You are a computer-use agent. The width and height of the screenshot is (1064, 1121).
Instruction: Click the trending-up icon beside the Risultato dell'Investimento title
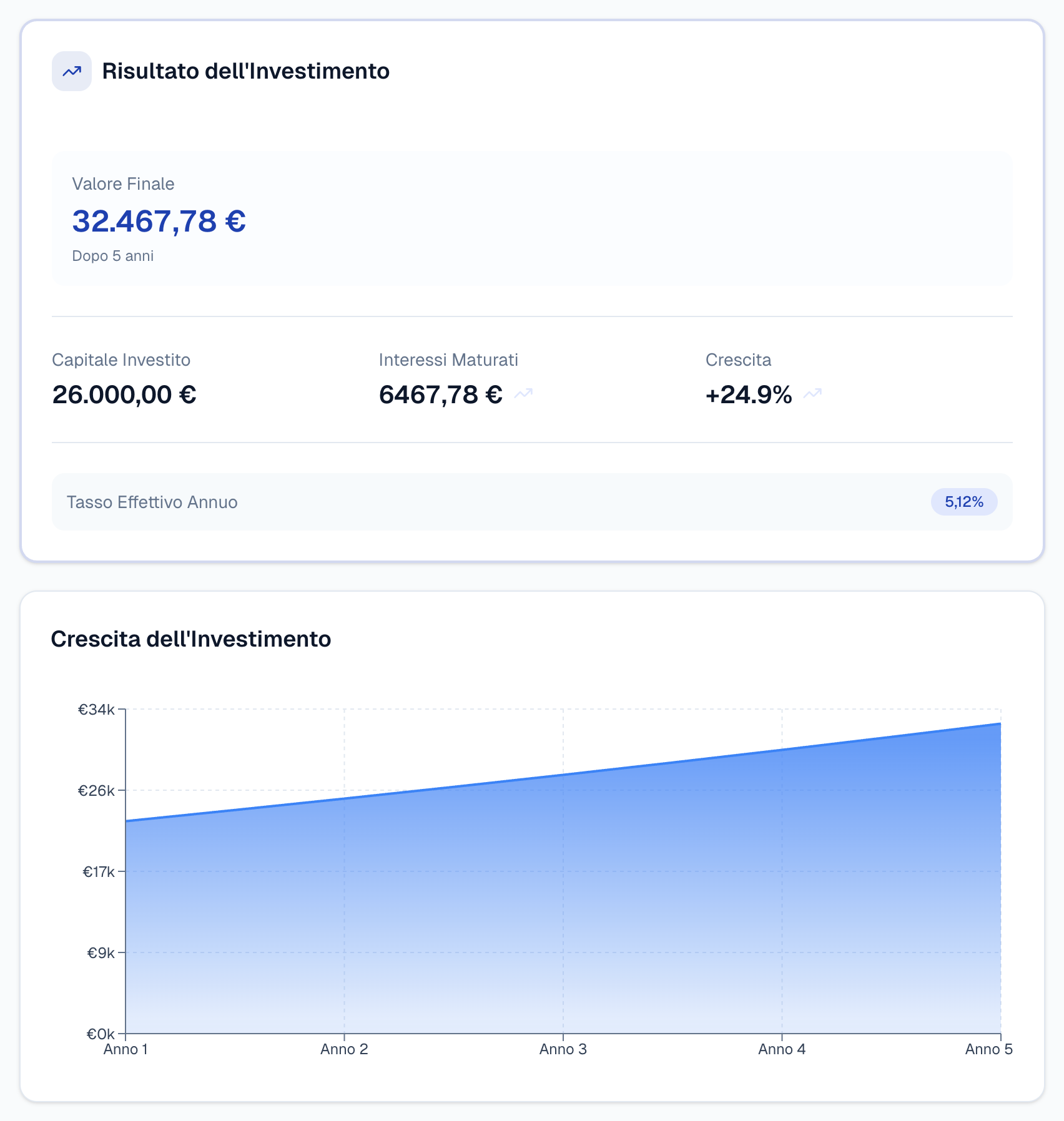click(x=72, y=71)
